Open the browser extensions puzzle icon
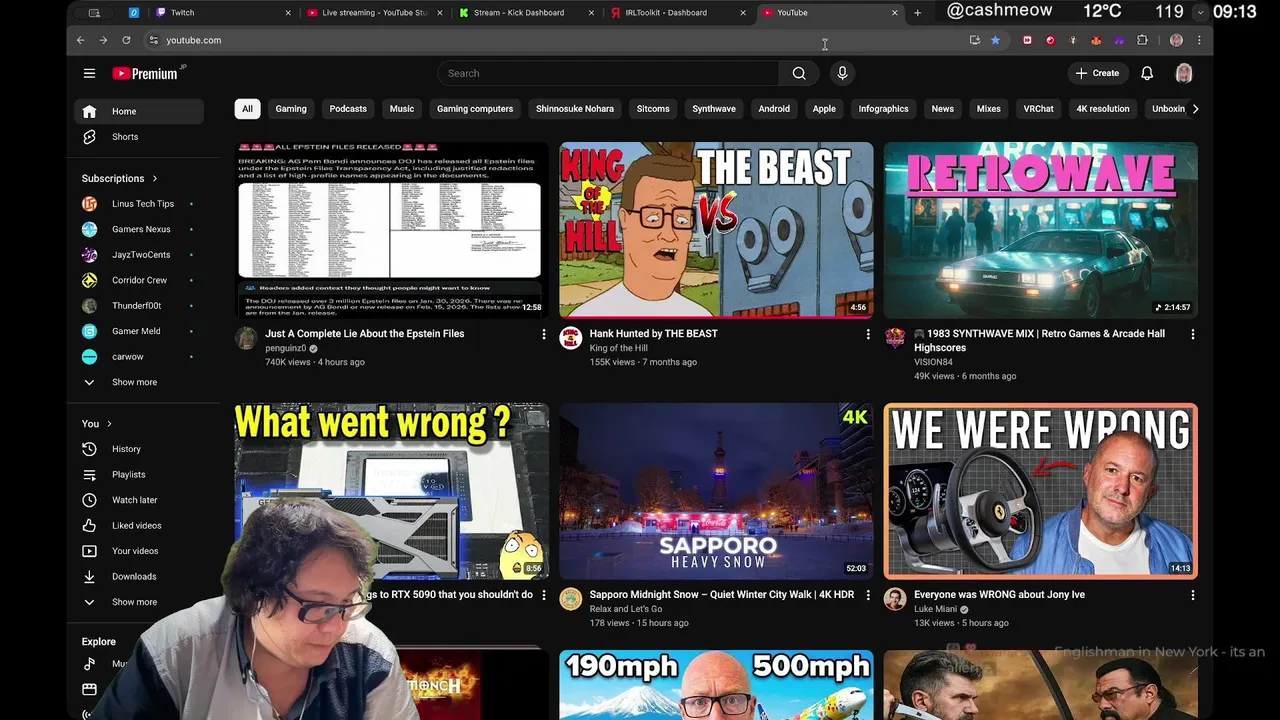This screenshot has height=720, width=1280. [x=1142, y=40]
